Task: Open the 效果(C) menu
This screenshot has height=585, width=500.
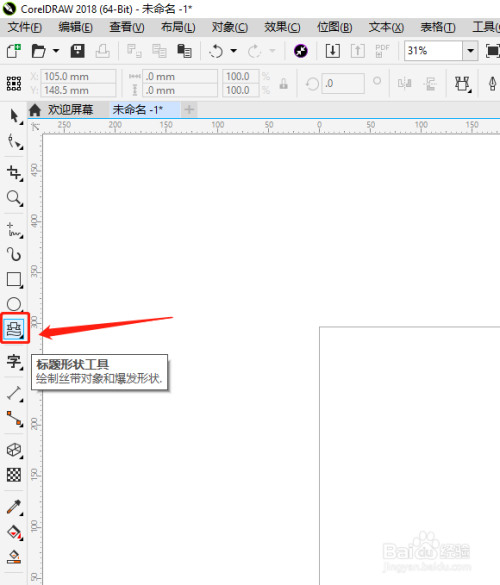Action: [x=282, y=27]
